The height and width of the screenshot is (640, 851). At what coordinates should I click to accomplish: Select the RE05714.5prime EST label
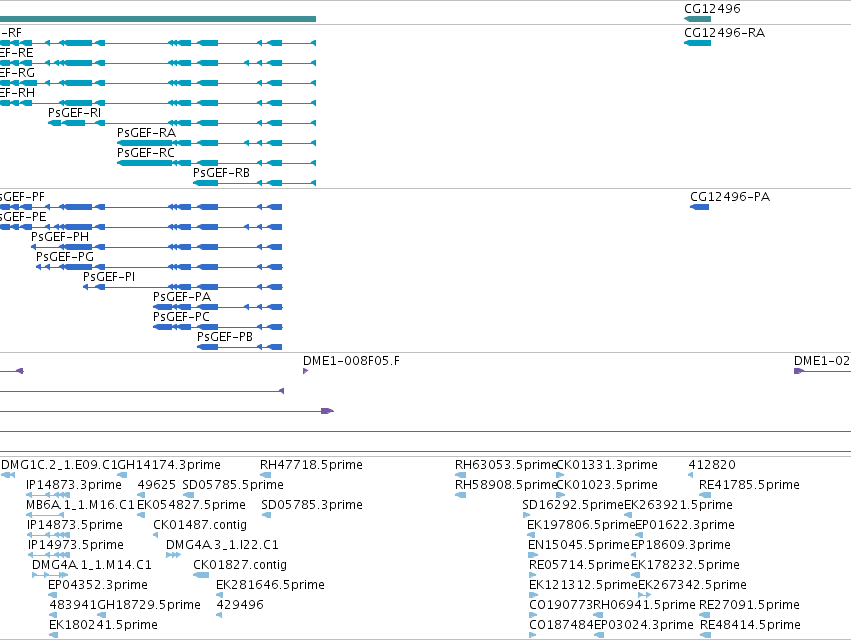click(x=580, y=566)
